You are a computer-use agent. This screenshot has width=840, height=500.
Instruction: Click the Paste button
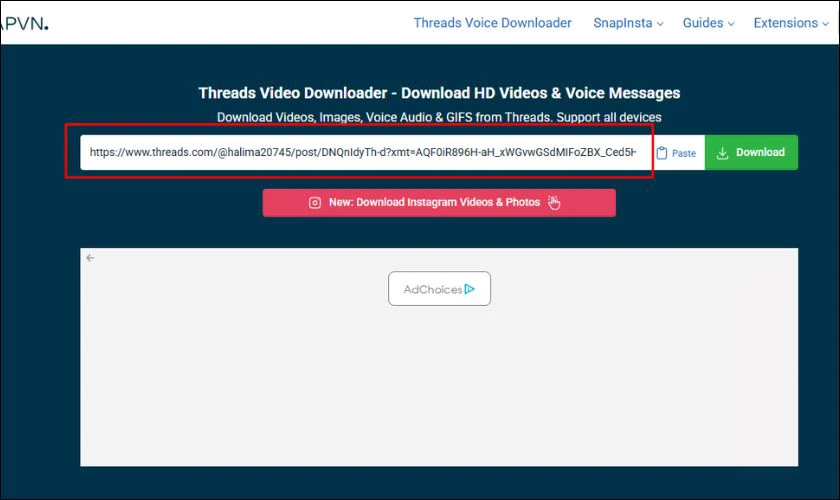(677, 153)
